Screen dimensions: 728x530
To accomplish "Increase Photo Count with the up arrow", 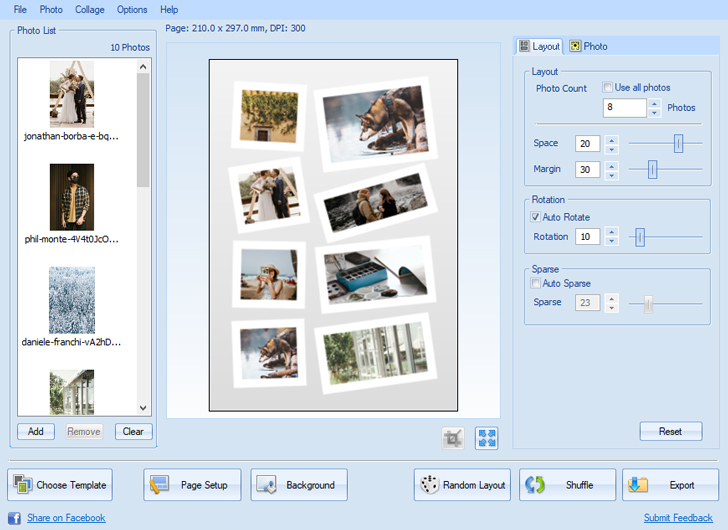I will [654, 103].
